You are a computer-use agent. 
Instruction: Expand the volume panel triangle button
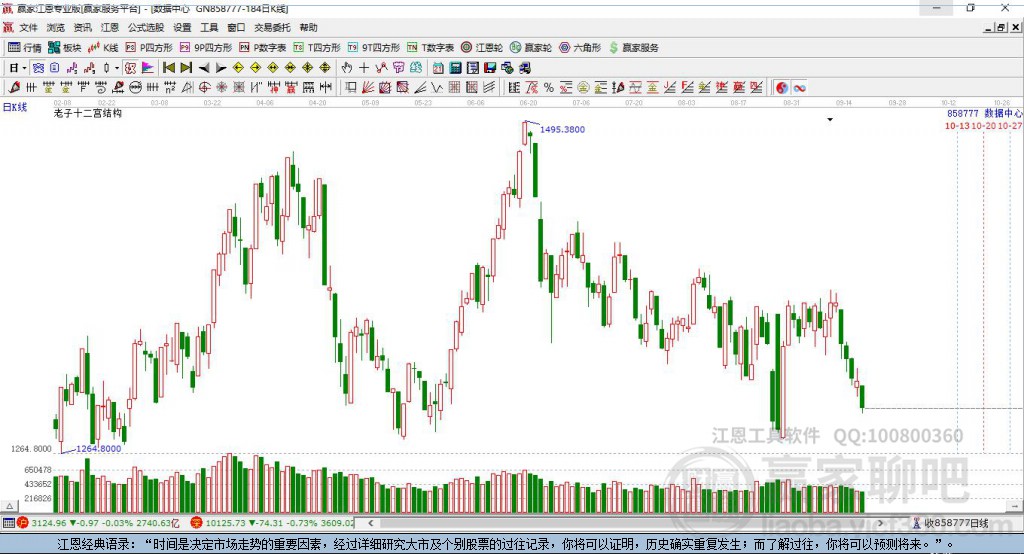[8, 506]
